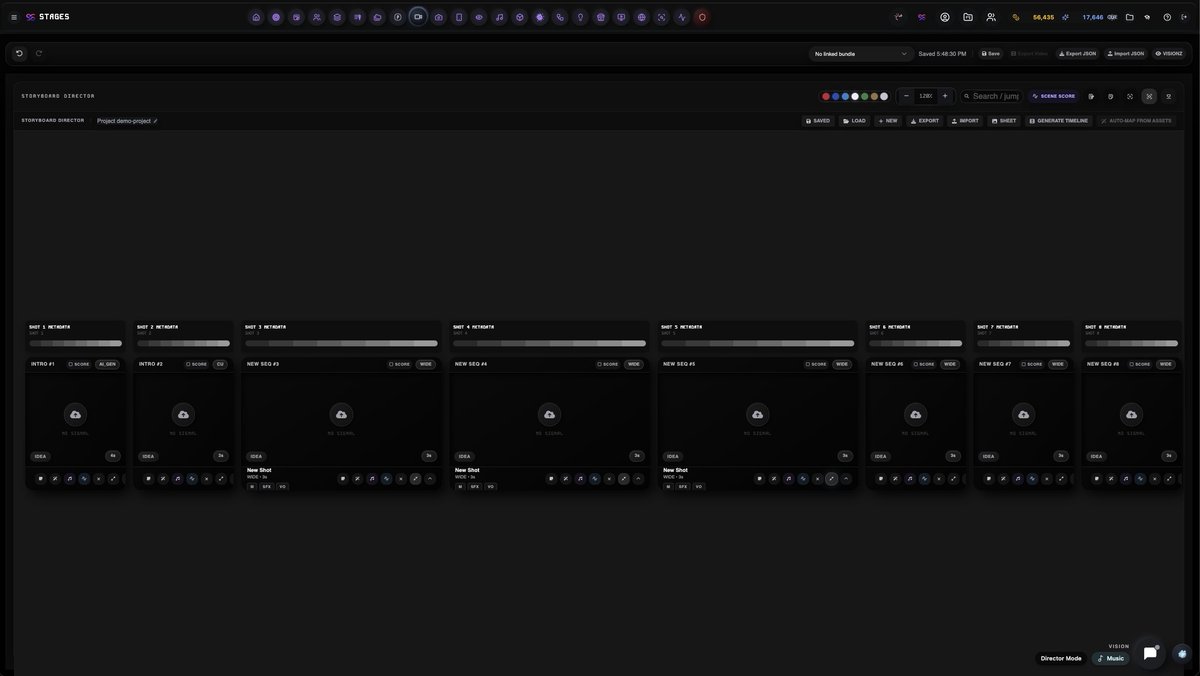Open the user account circle icon
This screenshot has height=676, width=1200.
(x=945, y=17)
